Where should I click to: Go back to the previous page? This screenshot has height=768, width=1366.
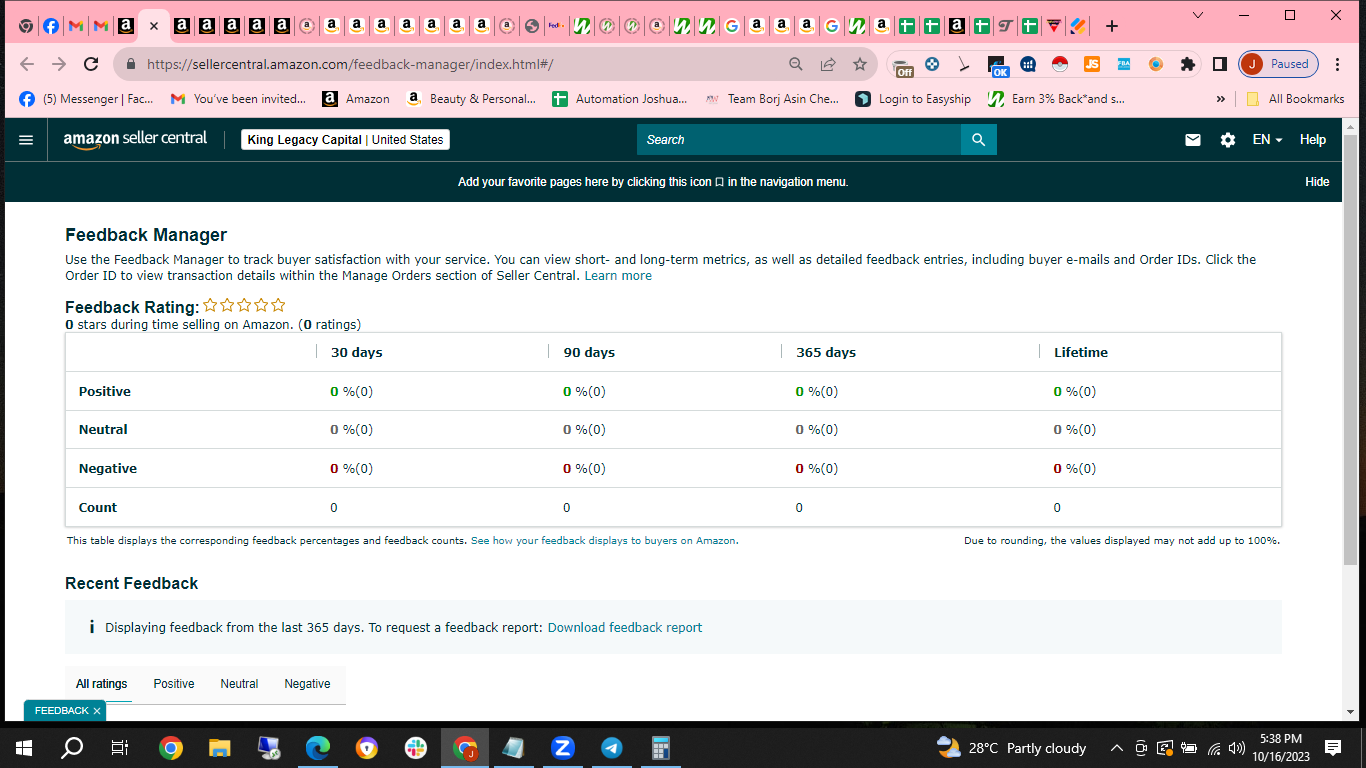coord(27,64)
